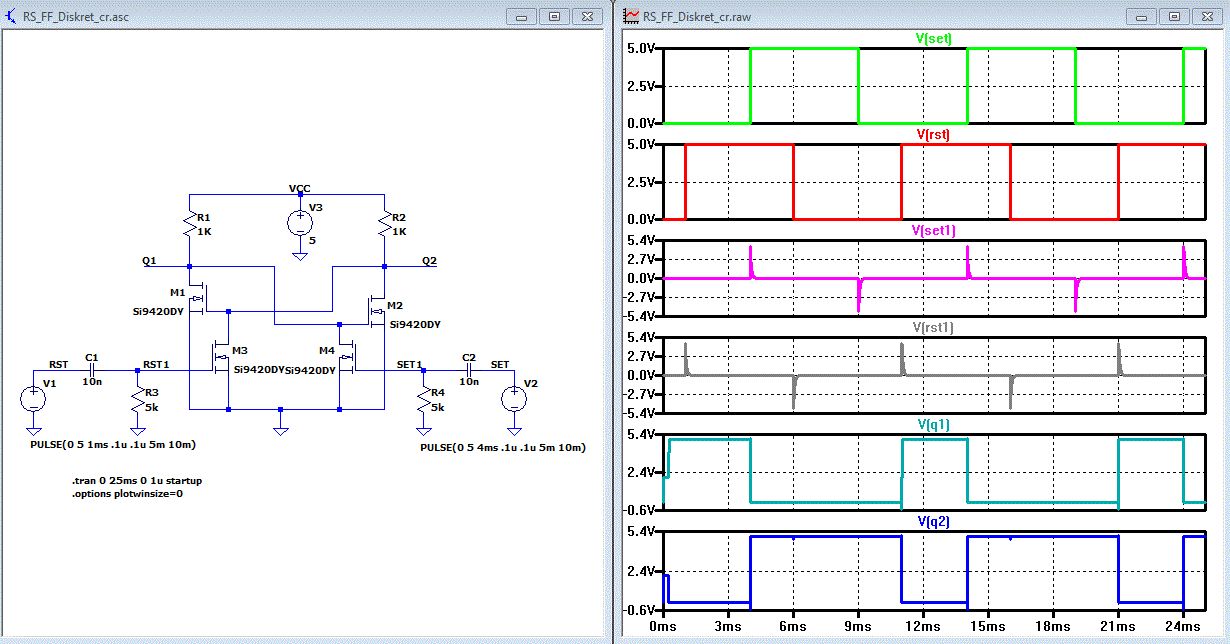The width and height of the screenshot is (1230, 644).
Task: Click resistor R3 connected to RST1
Action: point(137,398)
